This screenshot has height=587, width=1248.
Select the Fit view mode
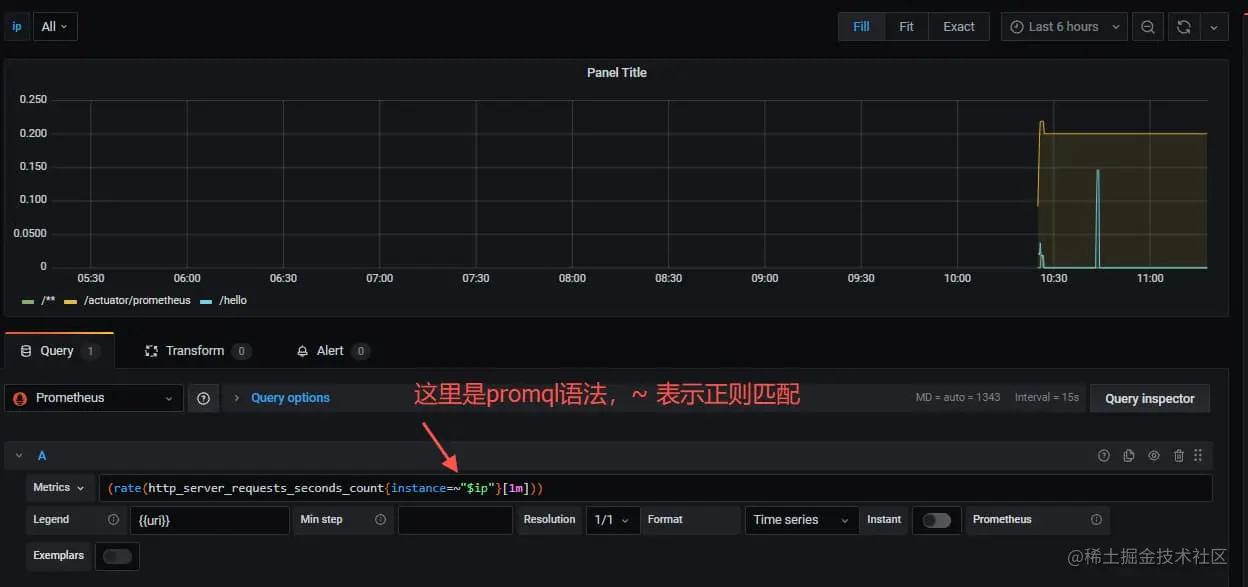click(x=906, y=27)
